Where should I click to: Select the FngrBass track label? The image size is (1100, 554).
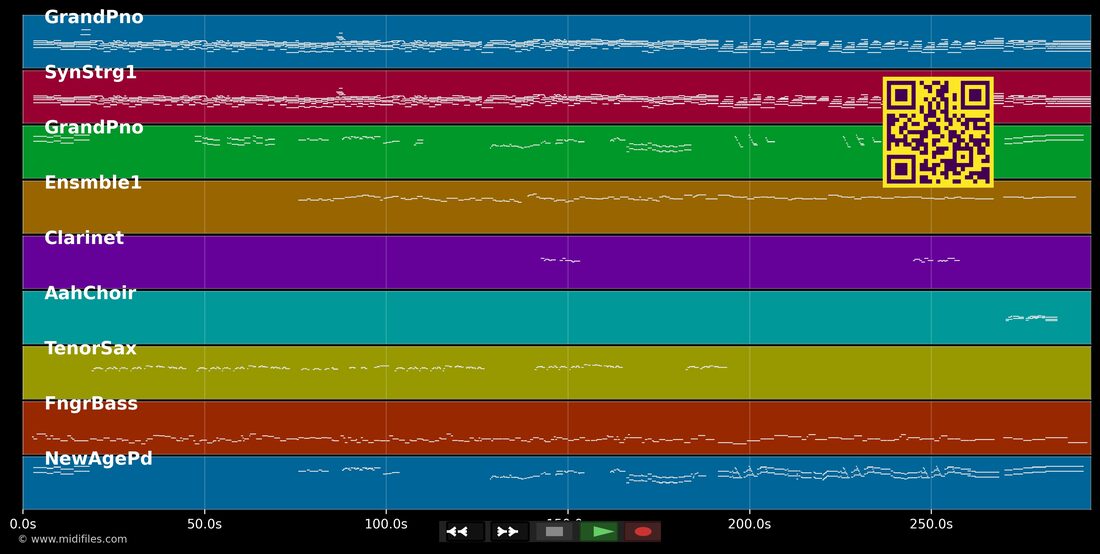click(x=91, y=404)
